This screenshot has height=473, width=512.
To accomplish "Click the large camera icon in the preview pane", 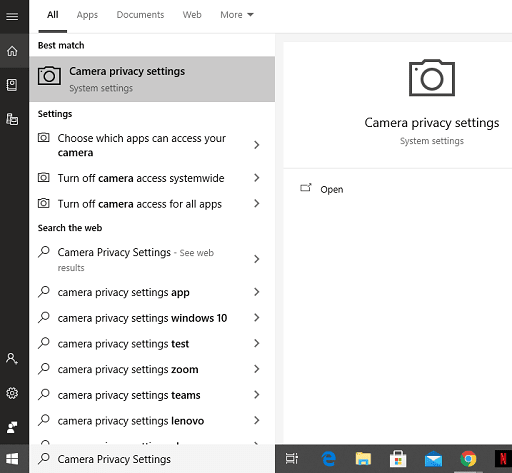I will click(432, 78).
